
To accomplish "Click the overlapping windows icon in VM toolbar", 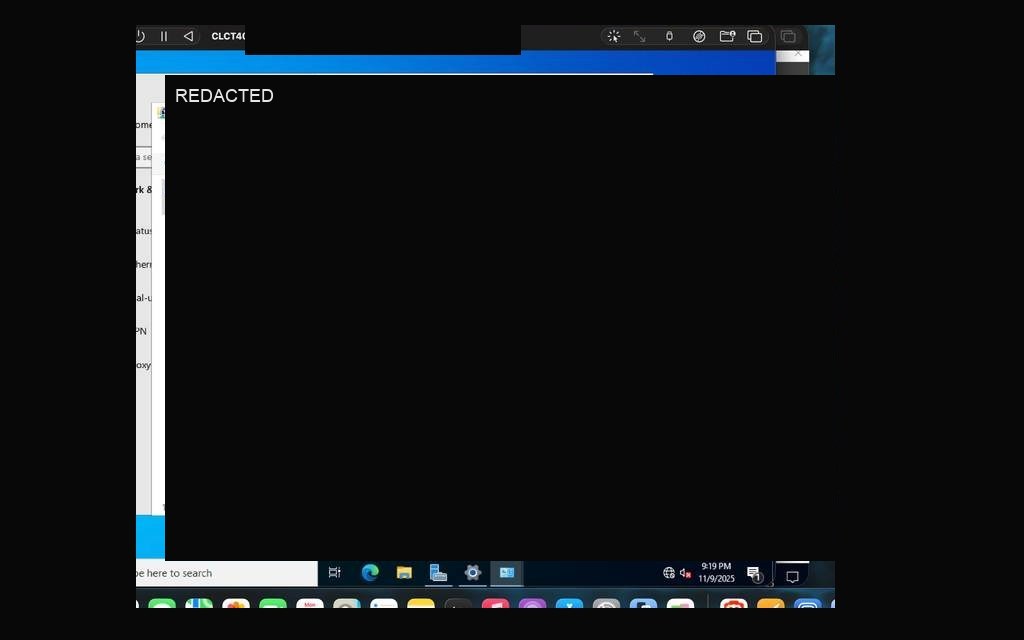I will click(755, 37).
